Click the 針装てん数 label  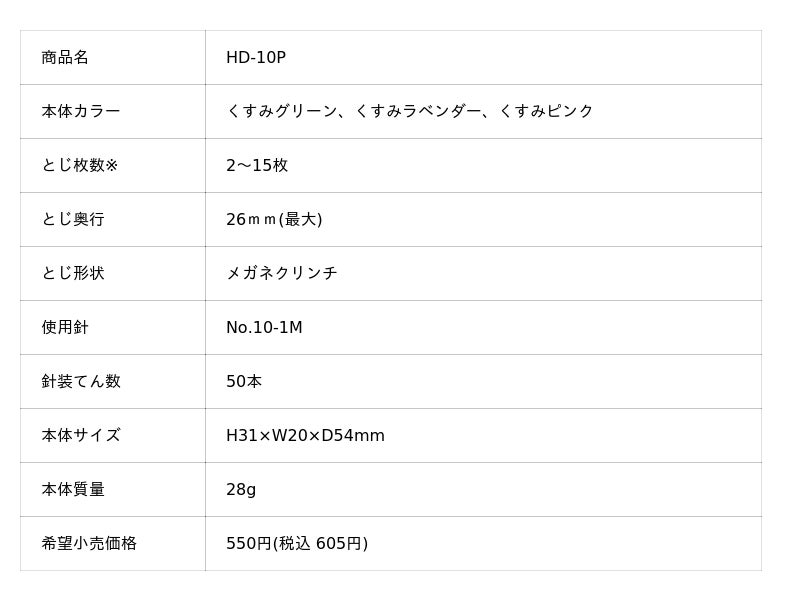[81, 382]
